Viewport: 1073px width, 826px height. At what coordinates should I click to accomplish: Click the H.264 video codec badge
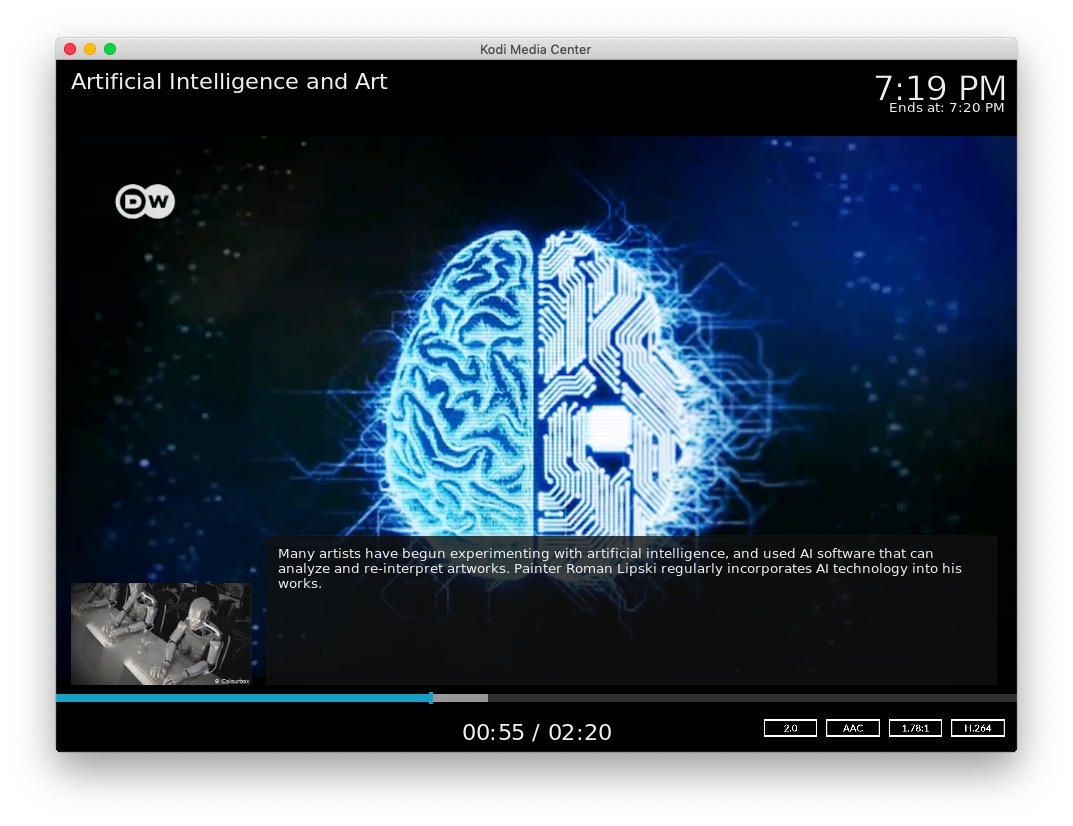[x=977, y=728]
